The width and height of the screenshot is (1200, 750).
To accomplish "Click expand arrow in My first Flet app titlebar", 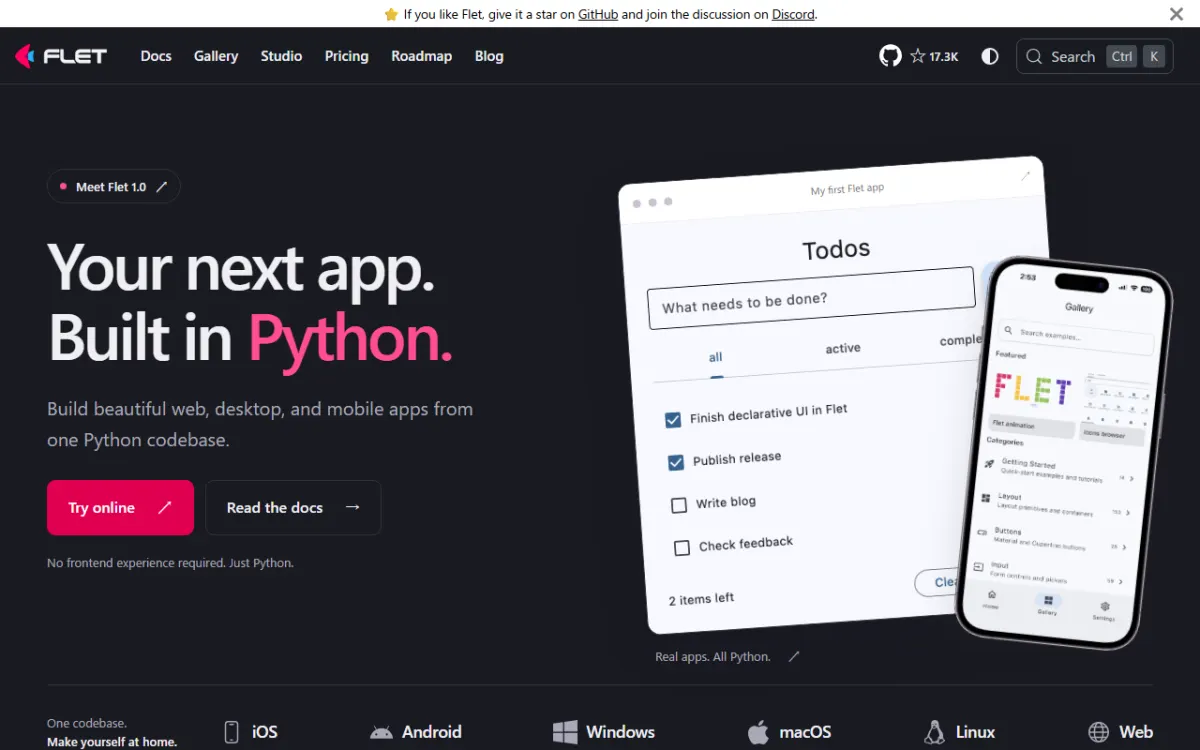I will pyautogui.click(x=1025, y=176).
